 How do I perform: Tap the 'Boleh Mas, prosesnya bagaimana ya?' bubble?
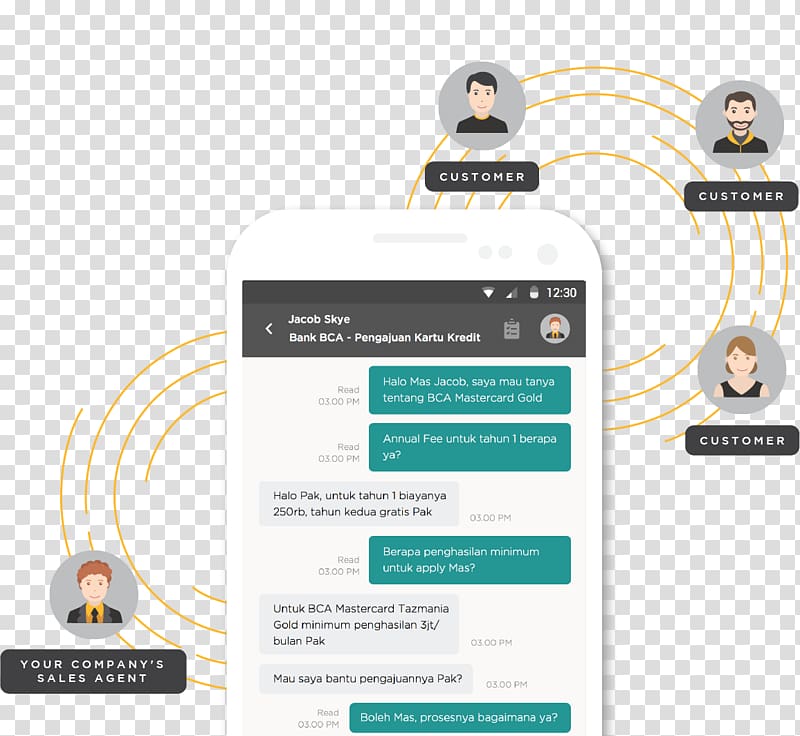coord(460,717)
